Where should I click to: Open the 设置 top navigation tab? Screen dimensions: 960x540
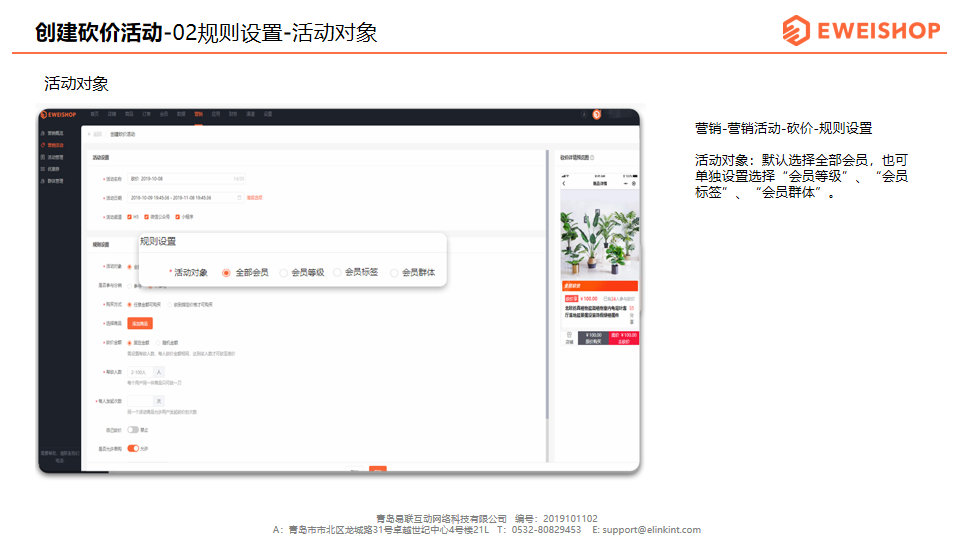click(268, 114)
